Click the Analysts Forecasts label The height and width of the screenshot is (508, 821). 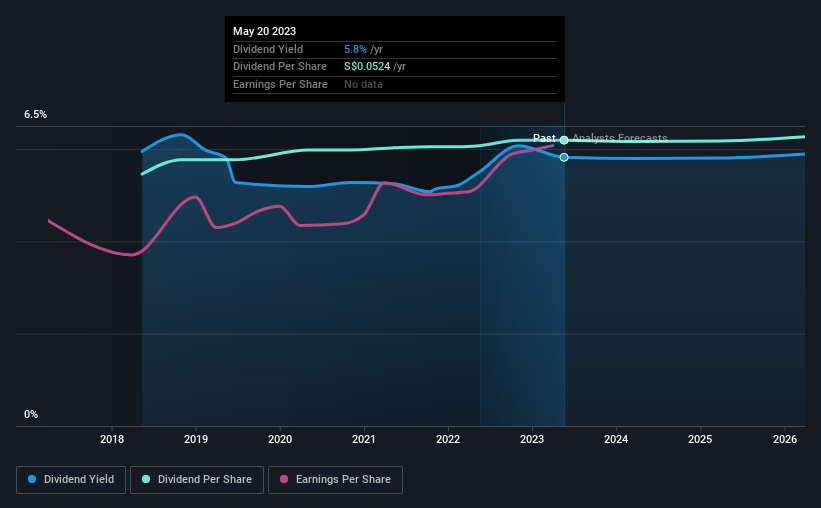click(619, 138)
